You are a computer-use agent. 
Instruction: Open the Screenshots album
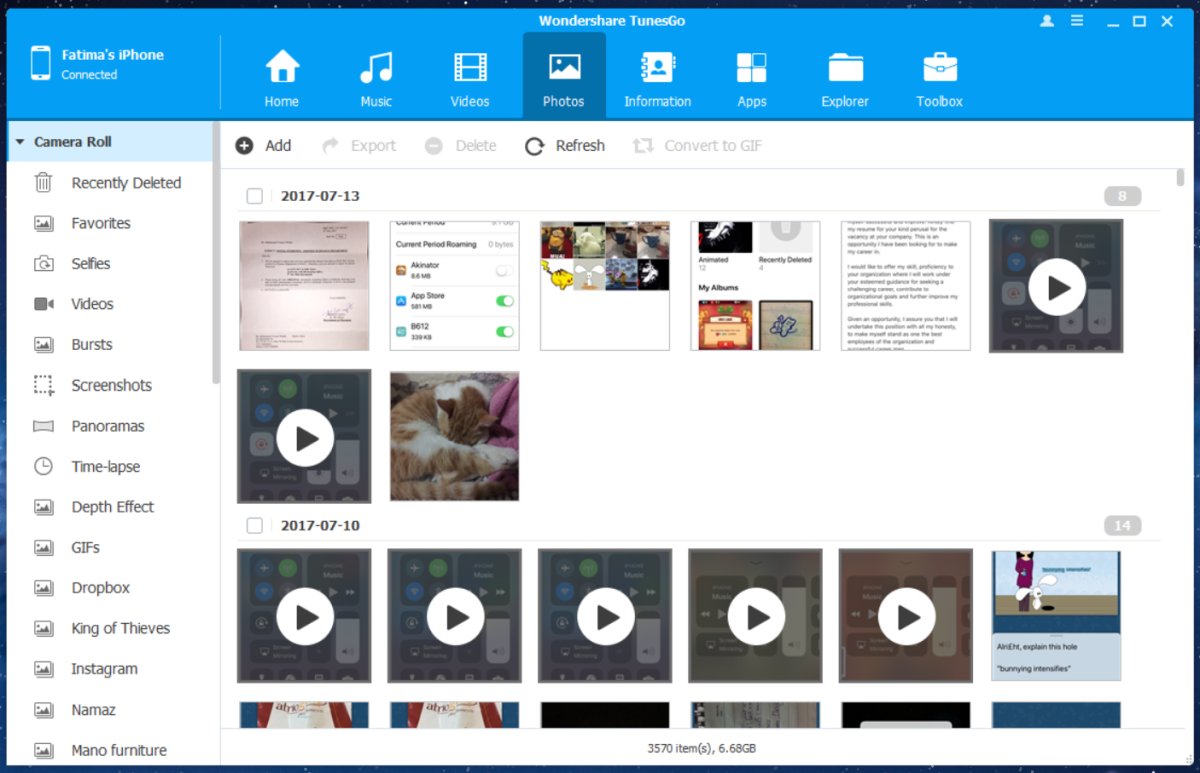pos(110,385)
